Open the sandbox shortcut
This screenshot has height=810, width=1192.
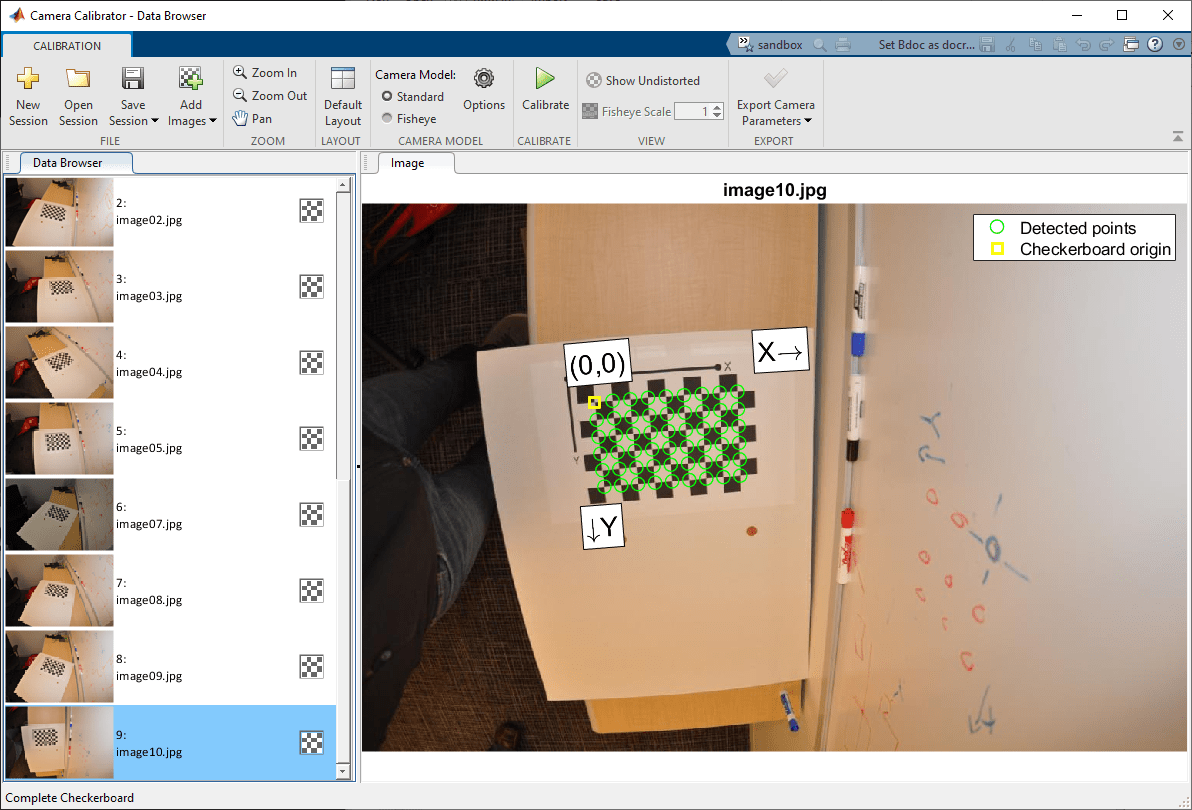[x=770, y=45]
